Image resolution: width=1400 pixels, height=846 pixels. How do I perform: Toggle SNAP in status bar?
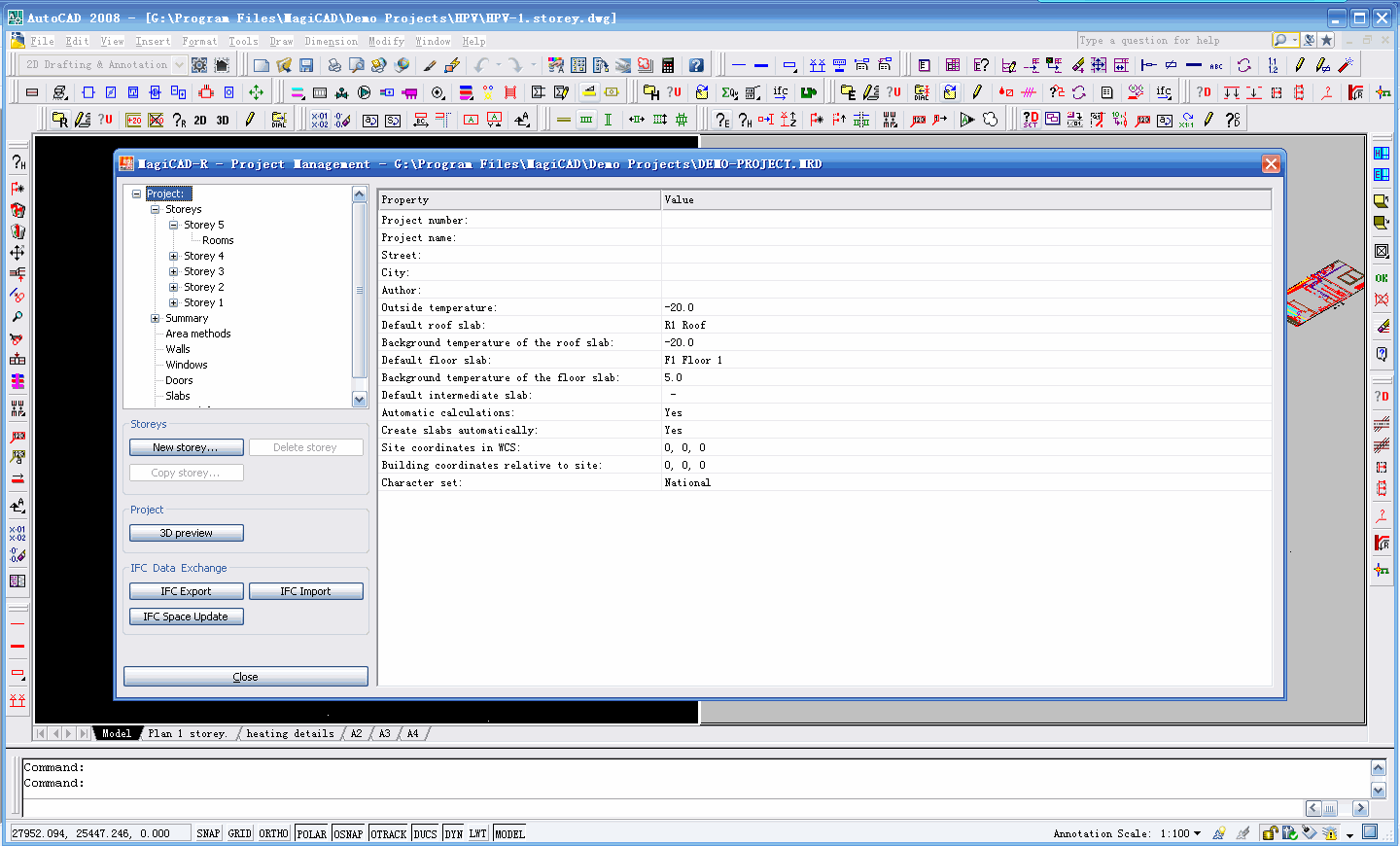(208, 833)
